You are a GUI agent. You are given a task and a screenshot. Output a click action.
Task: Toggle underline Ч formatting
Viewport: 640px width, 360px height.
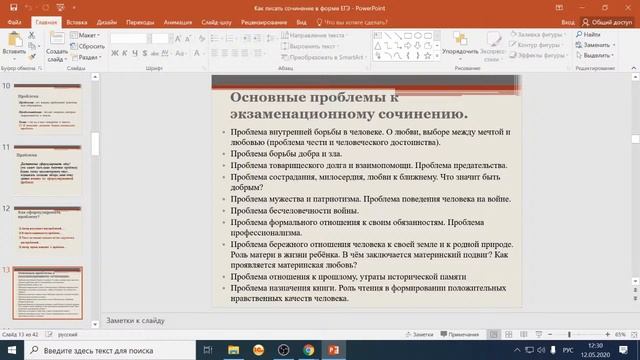pos(135,53)
